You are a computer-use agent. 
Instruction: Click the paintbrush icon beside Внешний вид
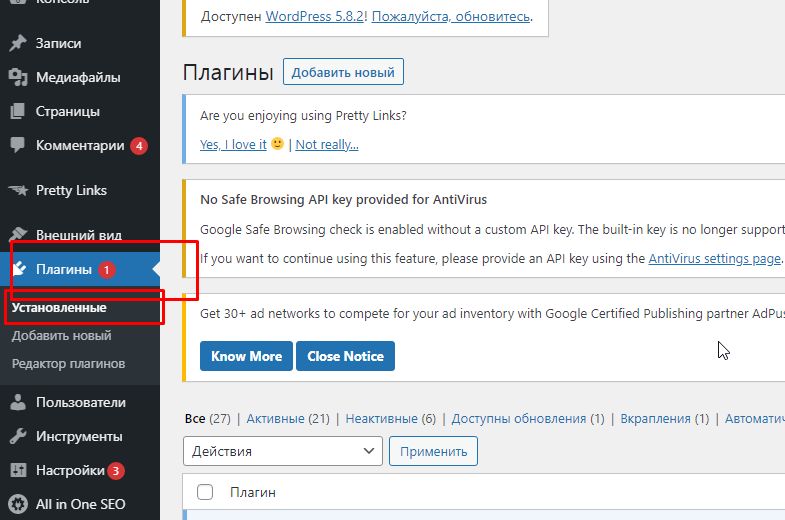coord(18,234)
